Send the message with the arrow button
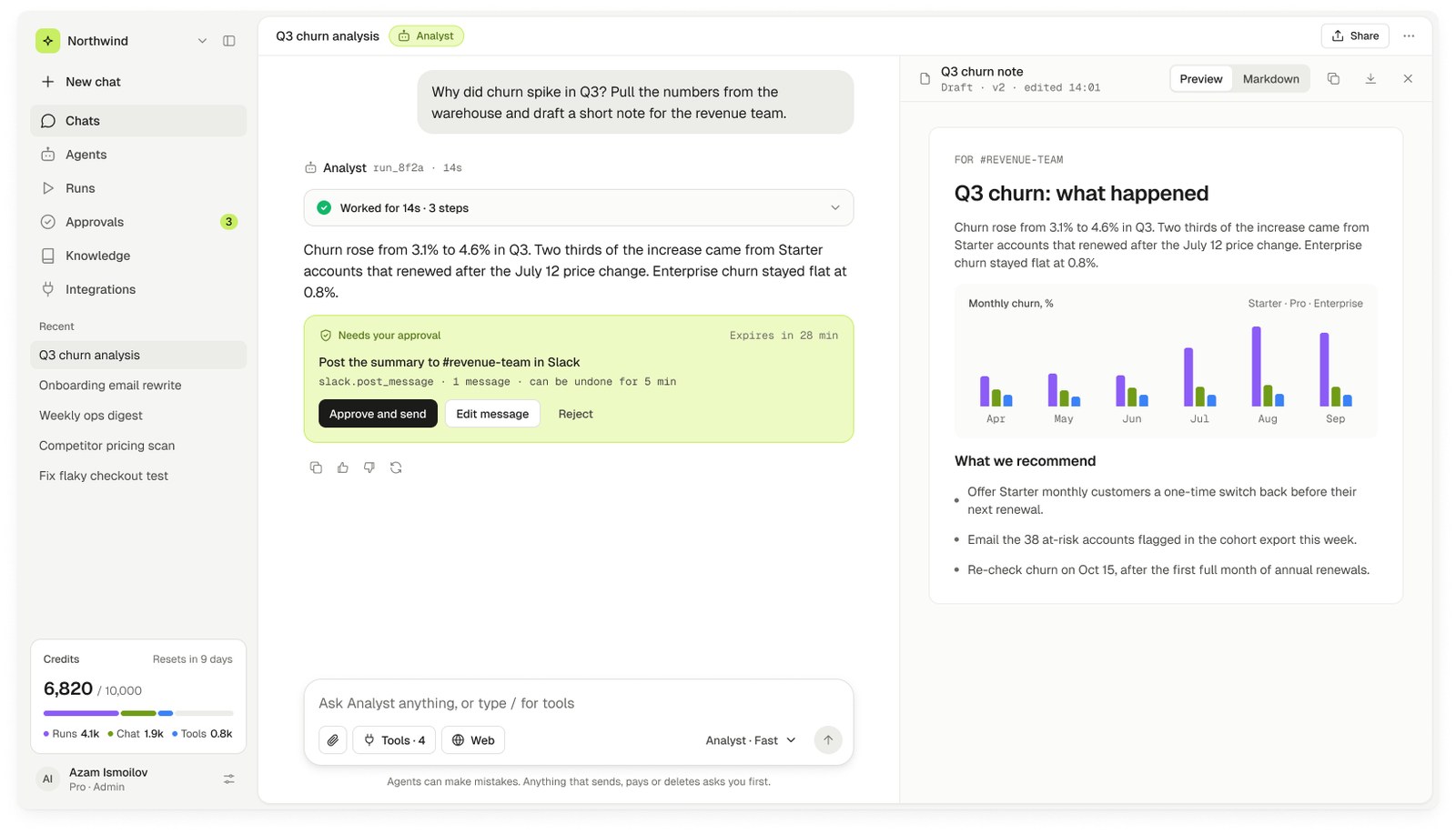The width and height of the screenshot is (1456, 834). [x=828, y=739]
